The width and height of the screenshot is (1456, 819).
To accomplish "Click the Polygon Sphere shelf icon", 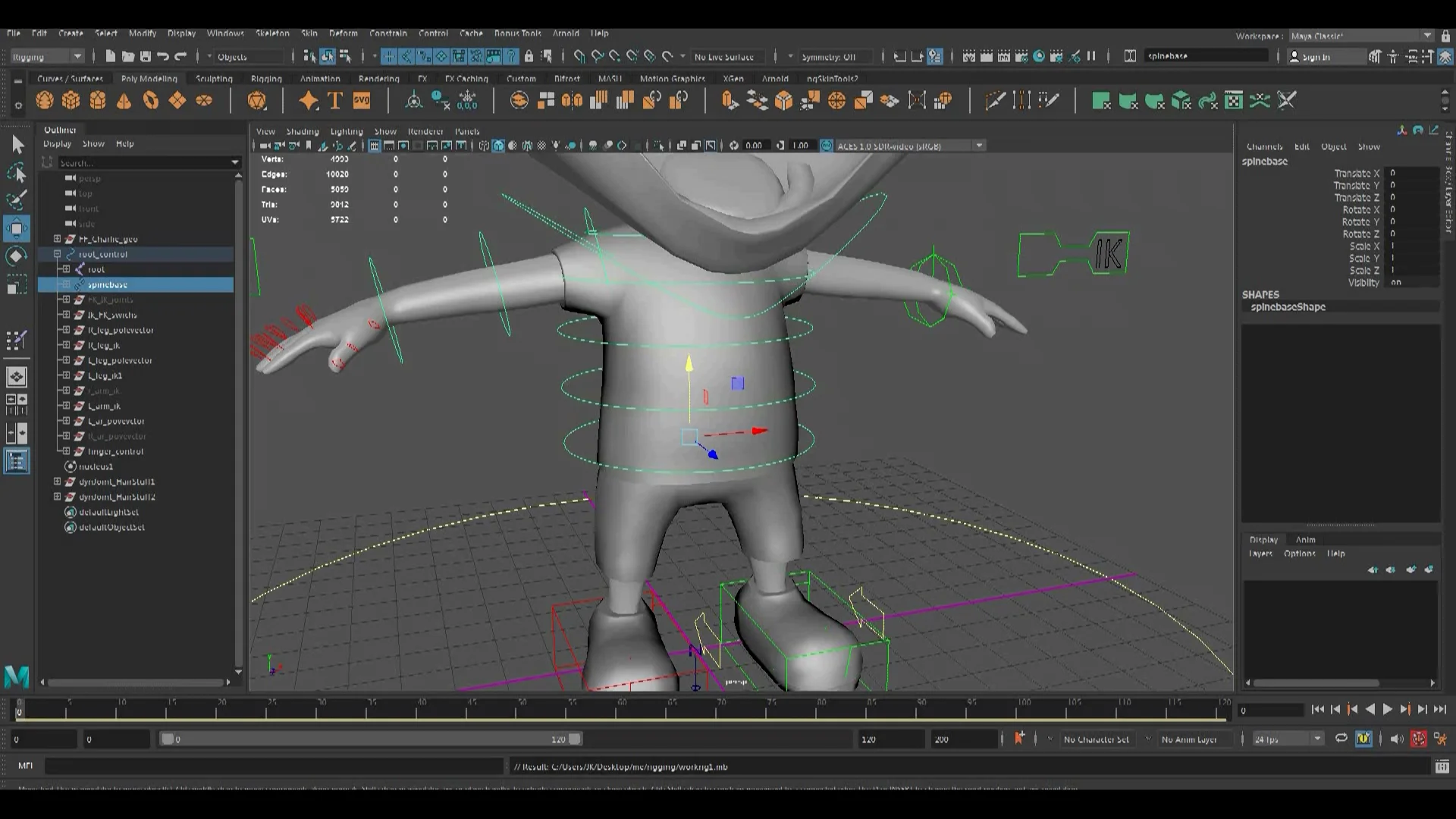I will [45, 100].
